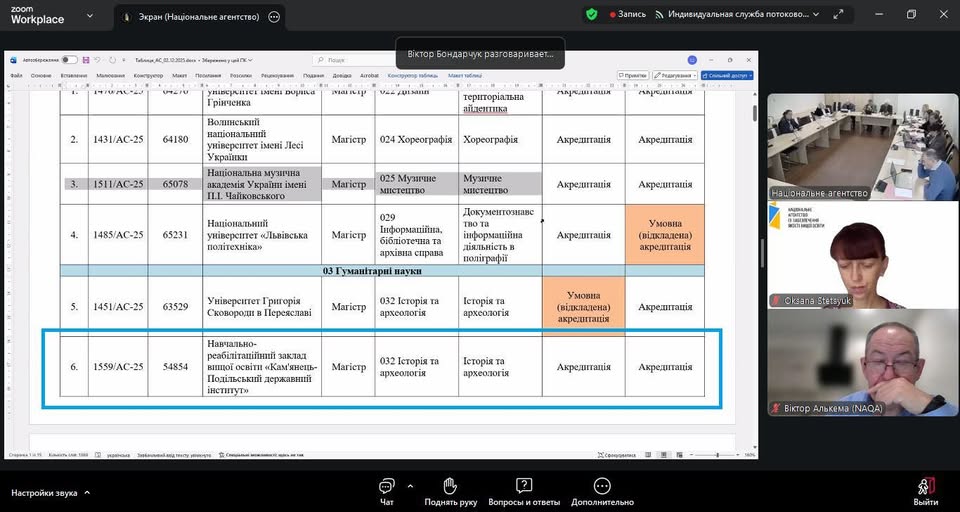Click the green security shield icon

click(592, 14)
